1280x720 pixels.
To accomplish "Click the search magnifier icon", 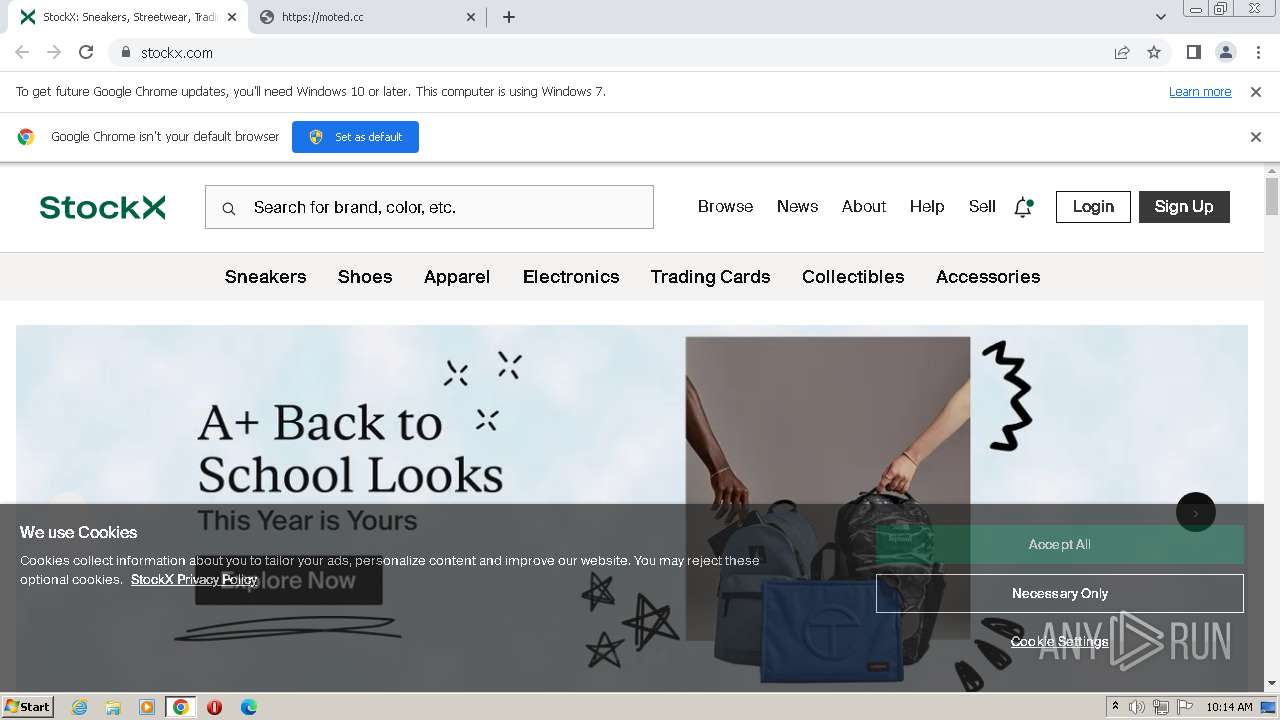I will (x=229, y=208).
